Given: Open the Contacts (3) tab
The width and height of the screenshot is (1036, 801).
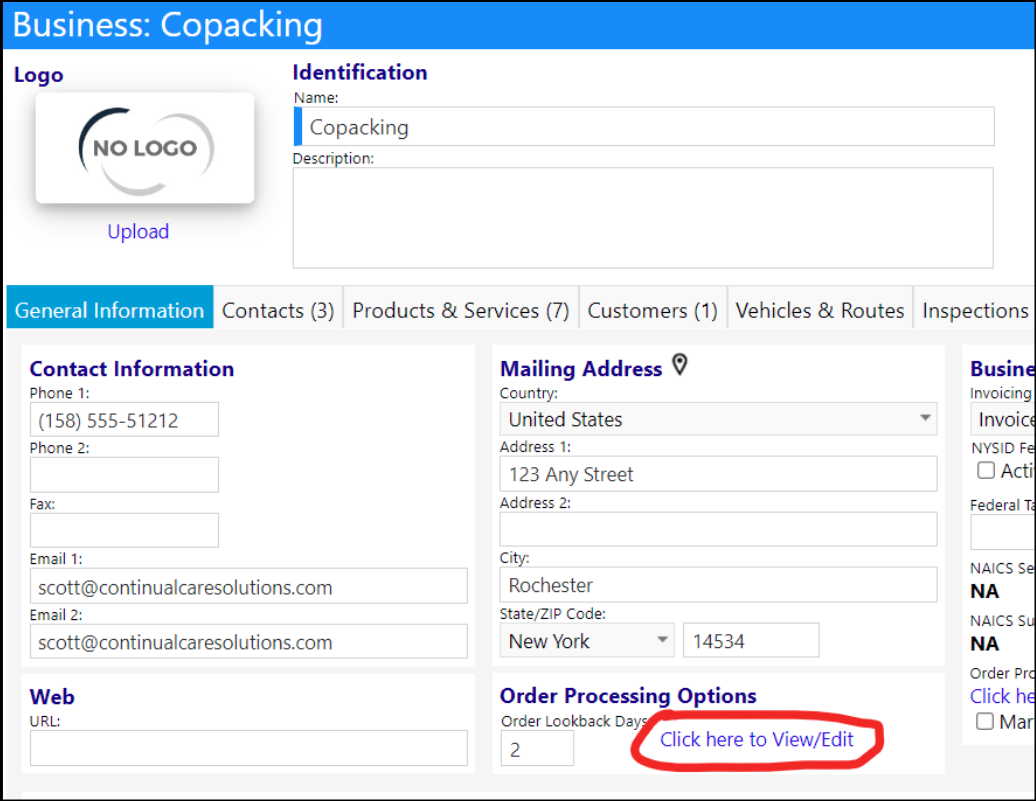Looking at the screenshot, I should click(x=278, y=307).
